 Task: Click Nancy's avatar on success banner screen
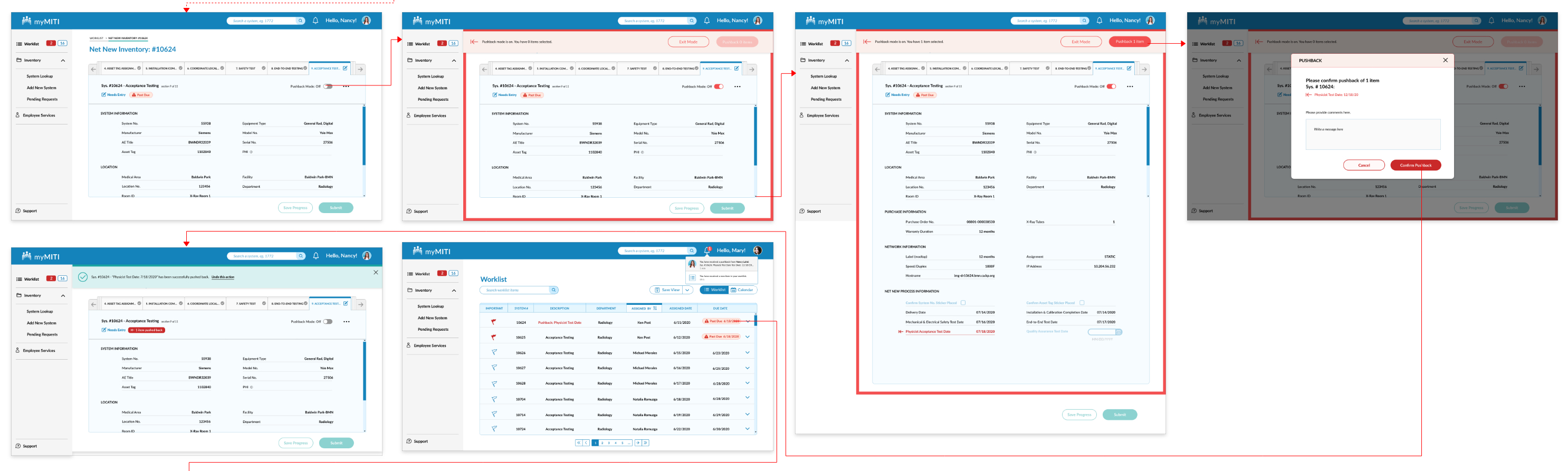pyautogui.click(x=367, y=256)
